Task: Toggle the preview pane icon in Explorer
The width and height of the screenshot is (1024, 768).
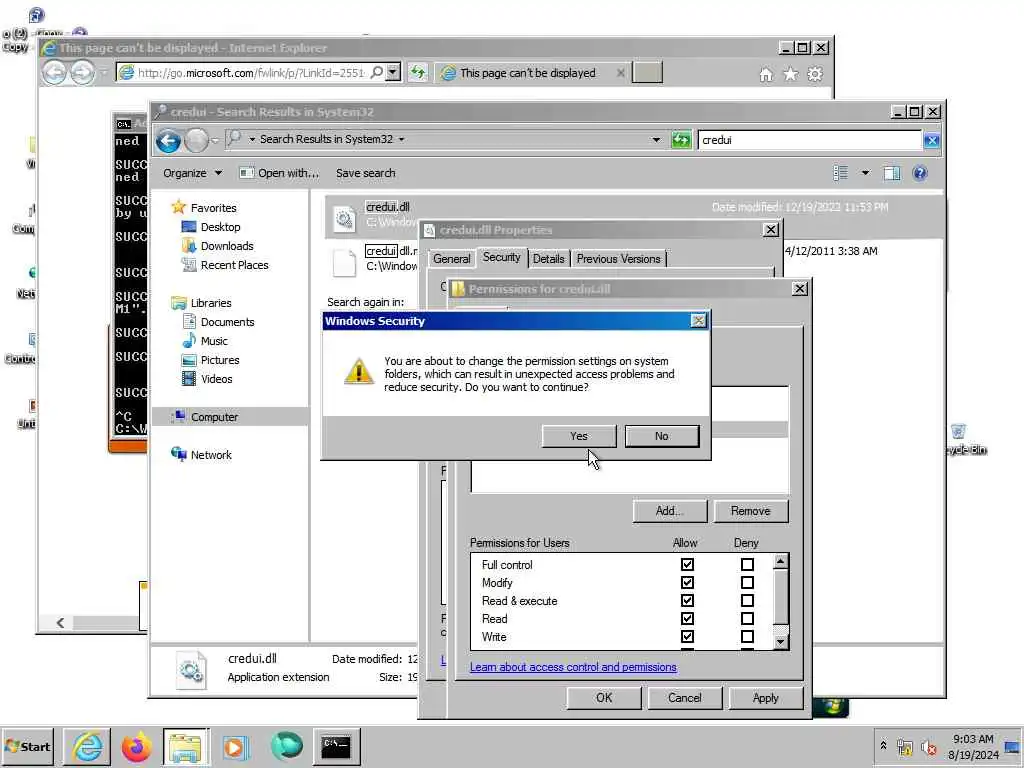Action: (x=891, y=173)
